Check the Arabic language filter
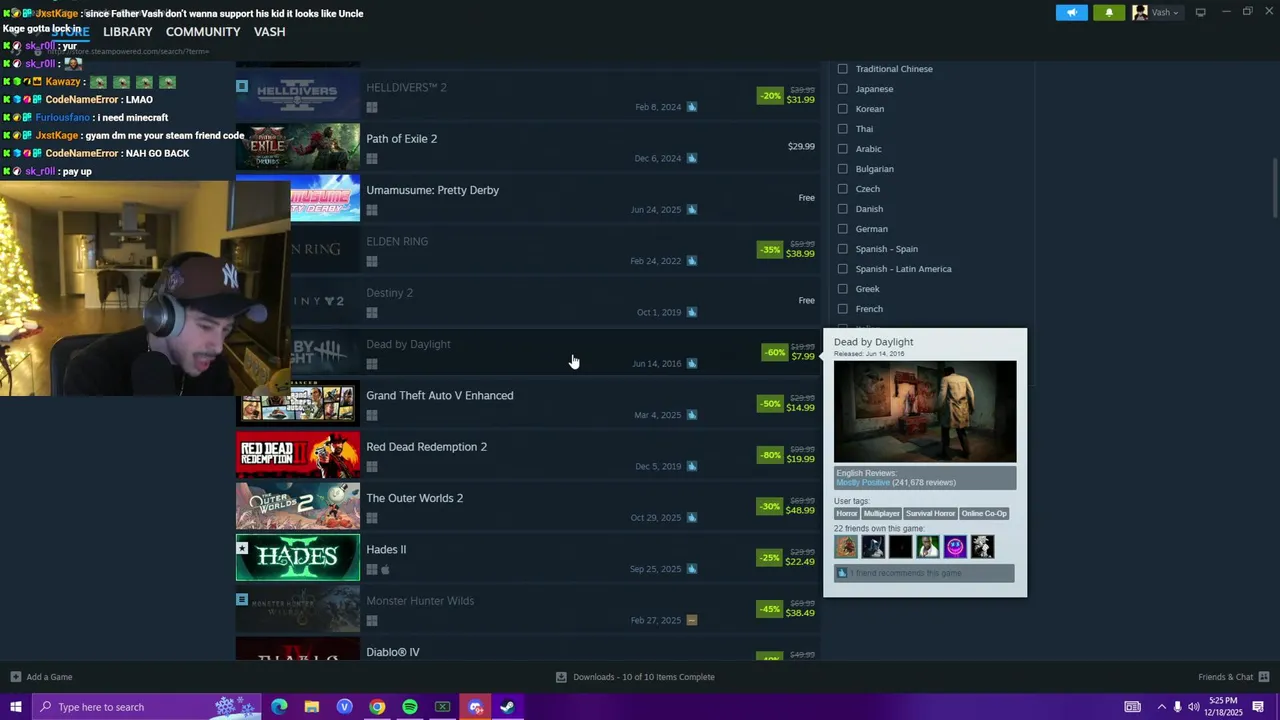Viewport: 1280px width, 720px height. pyautogui.click(x=842, y=149)
